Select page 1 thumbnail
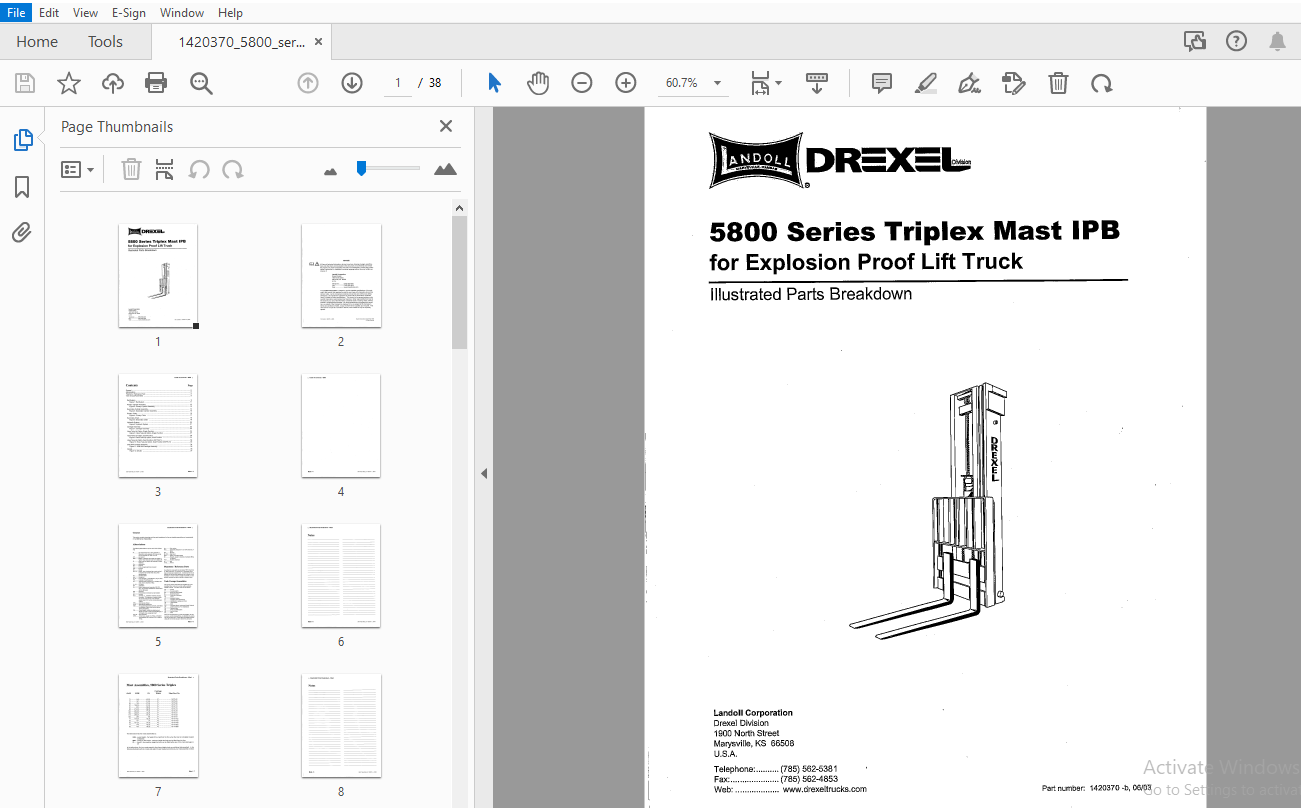Screen dimensions: 1301x808 coord(158,276)
